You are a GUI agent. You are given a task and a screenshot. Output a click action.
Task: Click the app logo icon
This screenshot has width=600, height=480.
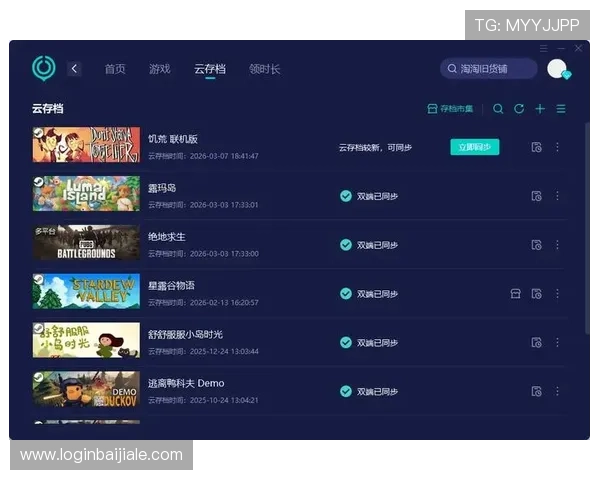[x=44, y=68]
